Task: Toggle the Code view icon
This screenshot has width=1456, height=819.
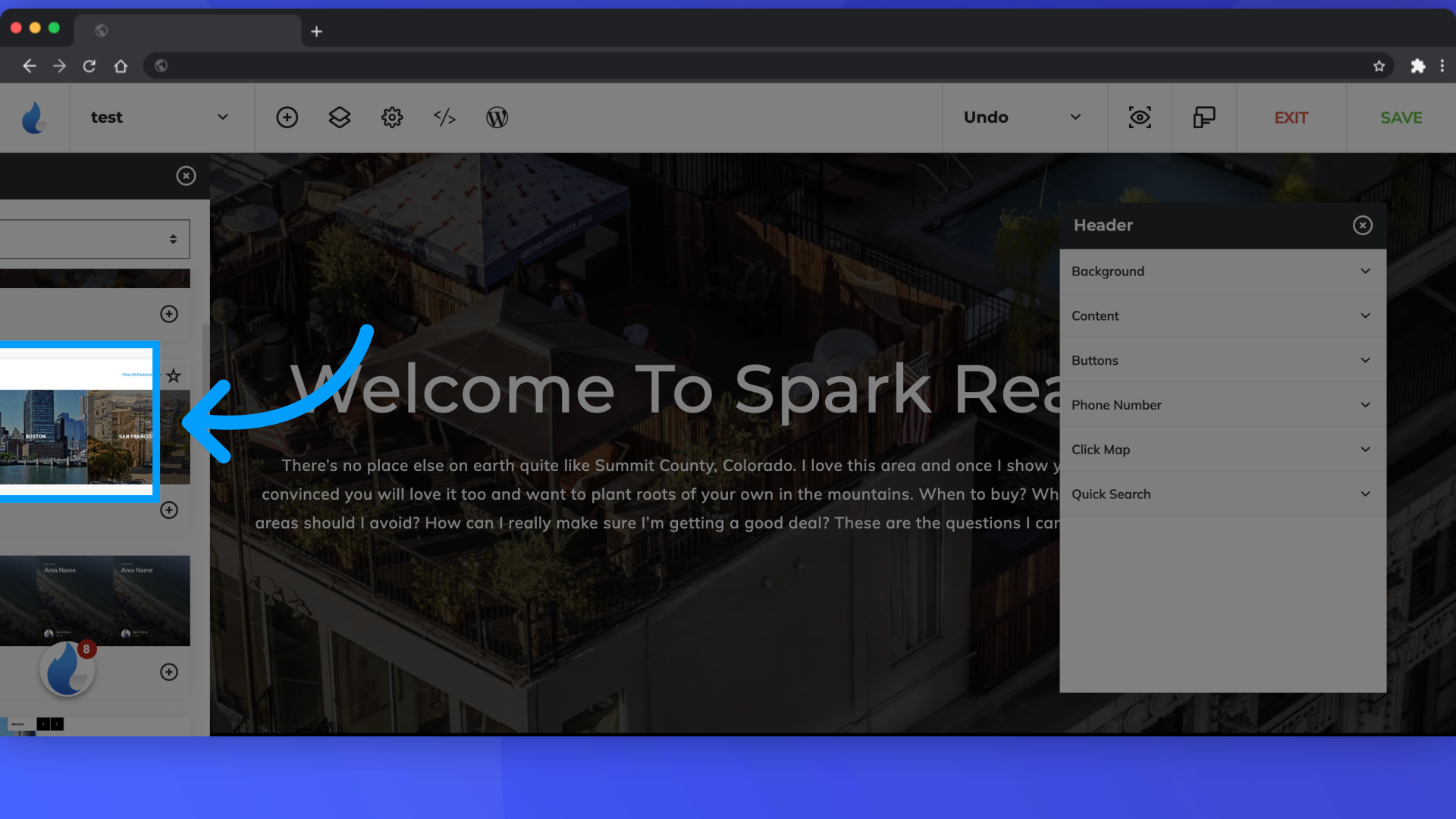Action: (x=444, y=118)
